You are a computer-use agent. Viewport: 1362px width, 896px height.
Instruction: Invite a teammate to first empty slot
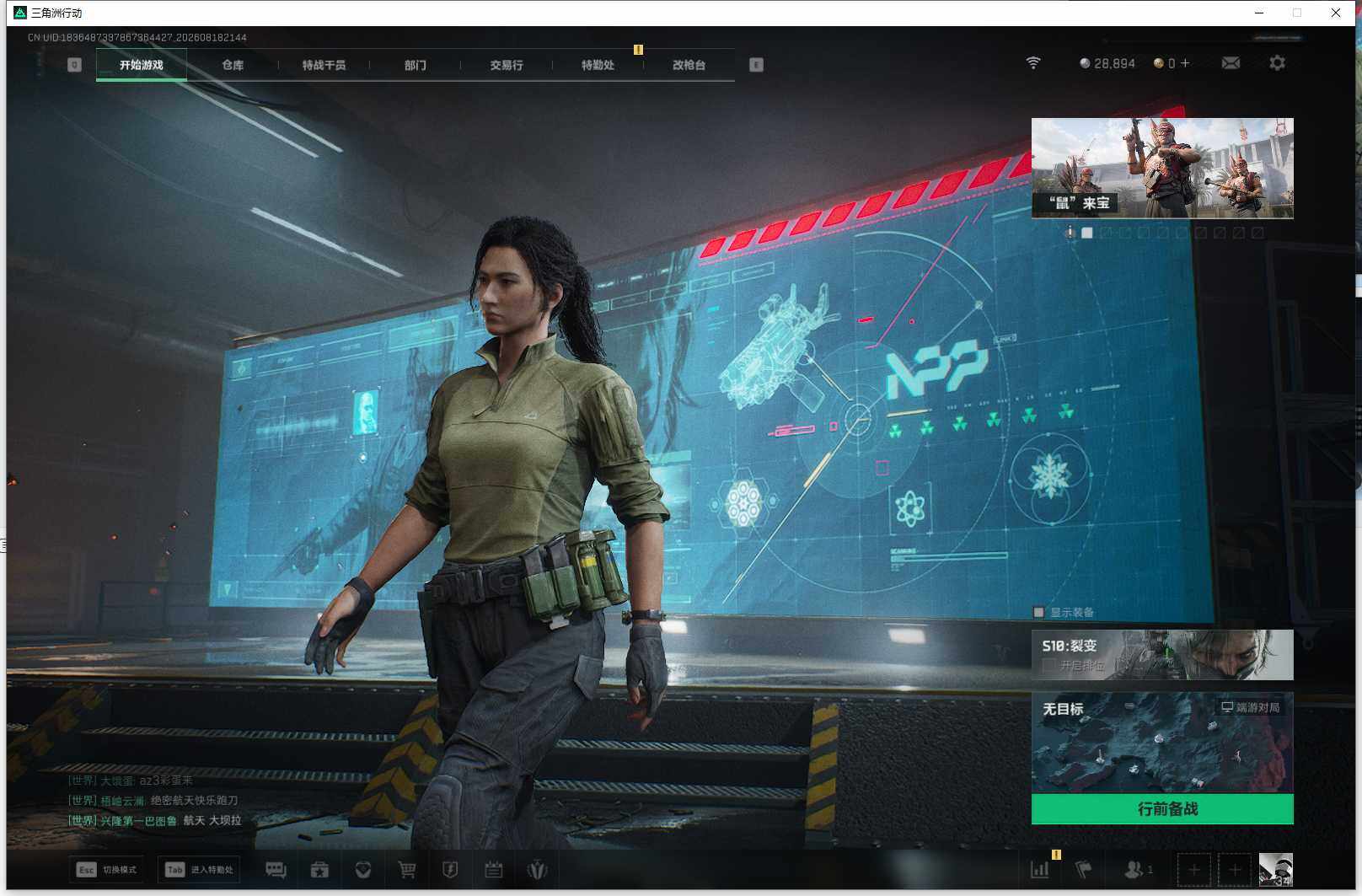click(x=1193, y=870)
